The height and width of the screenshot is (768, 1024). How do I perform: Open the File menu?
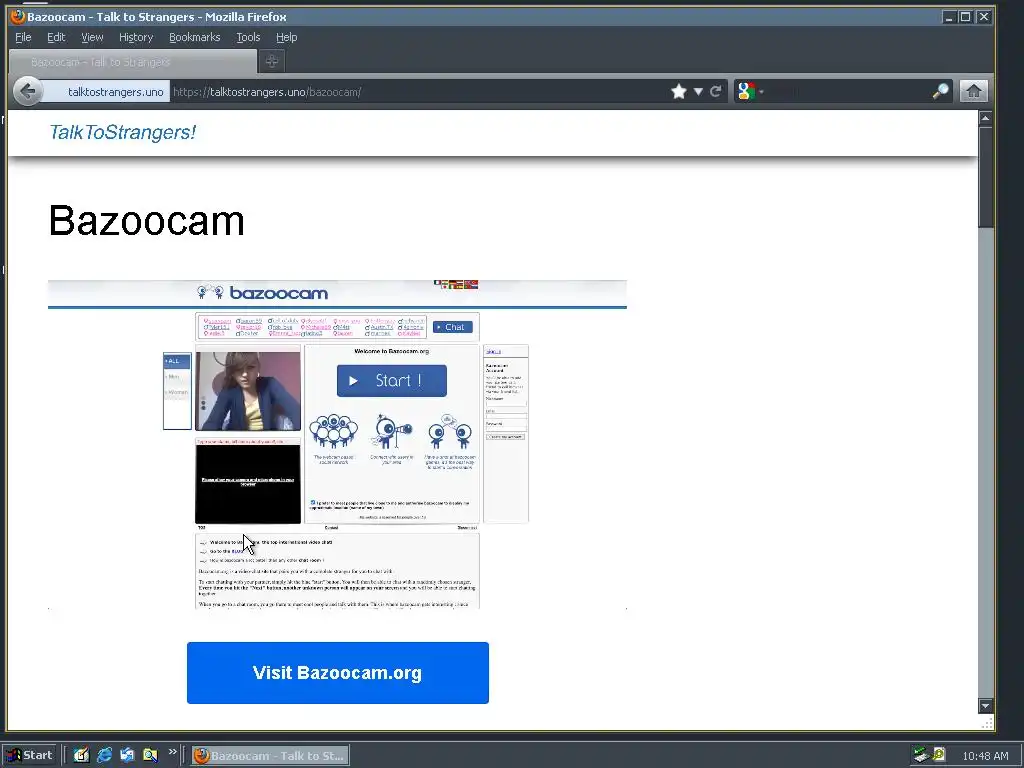(x=23, y=37)
